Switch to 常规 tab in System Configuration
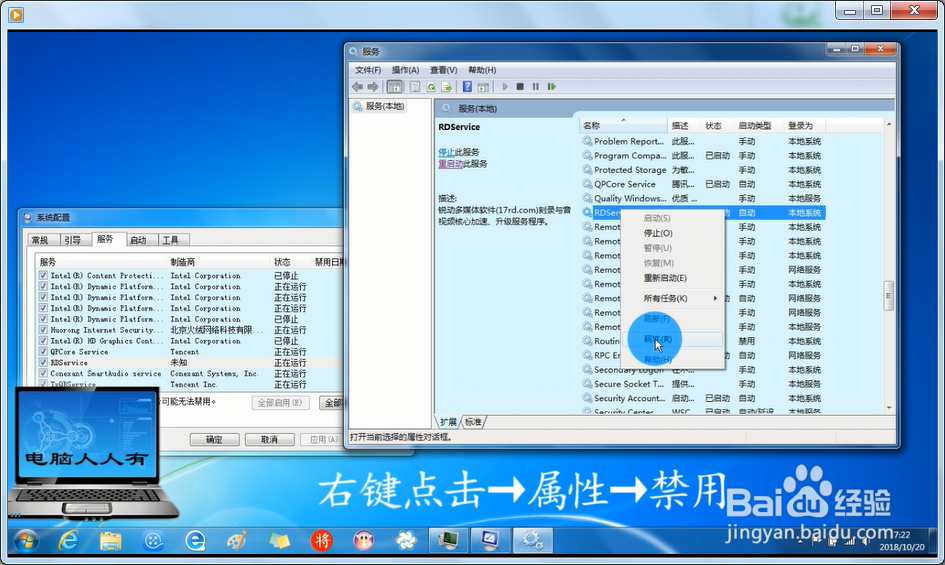The image size is (945, 565). coord(40,240)
